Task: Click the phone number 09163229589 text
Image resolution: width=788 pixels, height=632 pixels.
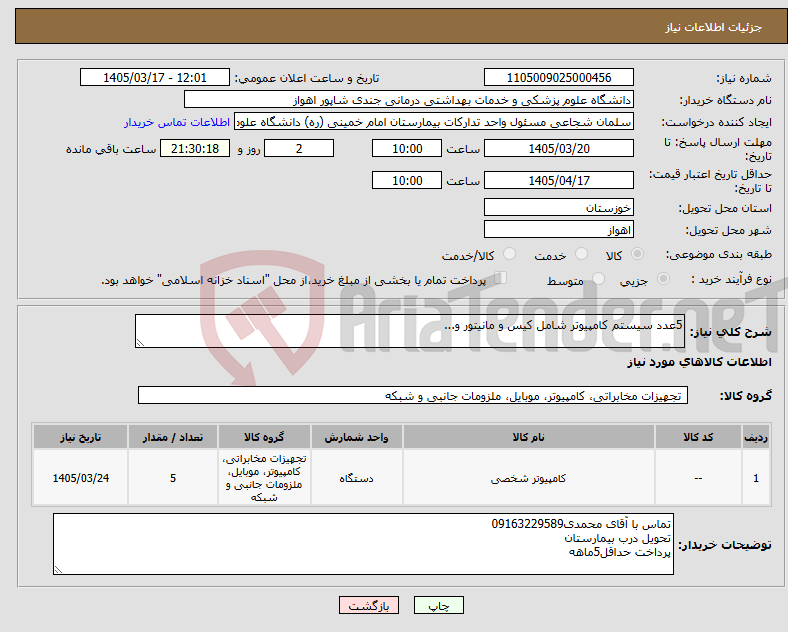Action: point(527,524)
